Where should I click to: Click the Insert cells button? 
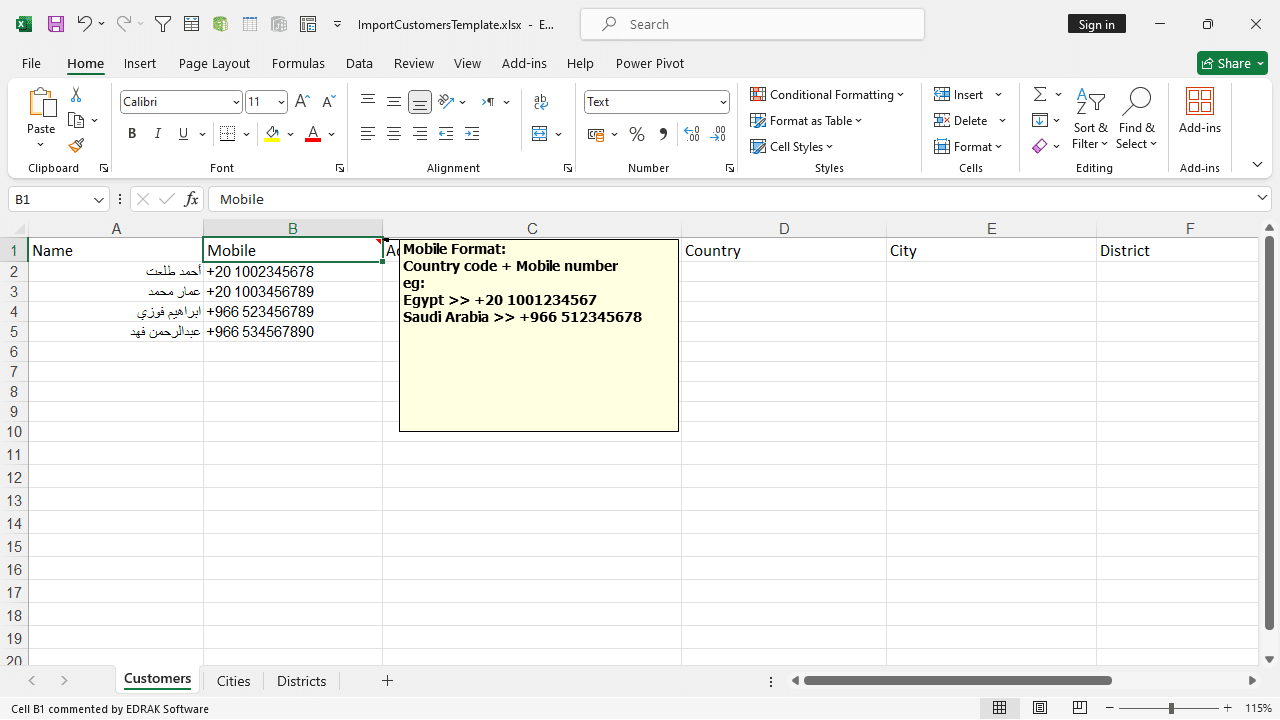958,94
